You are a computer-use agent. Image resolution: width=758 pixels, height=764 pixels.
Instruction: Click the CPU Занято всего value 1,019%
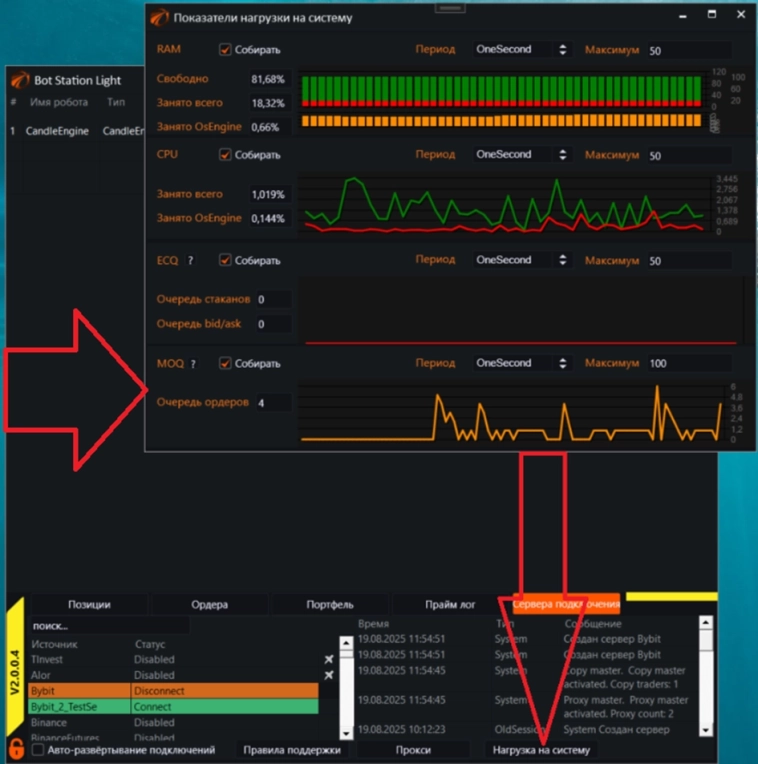coord(270,194)
